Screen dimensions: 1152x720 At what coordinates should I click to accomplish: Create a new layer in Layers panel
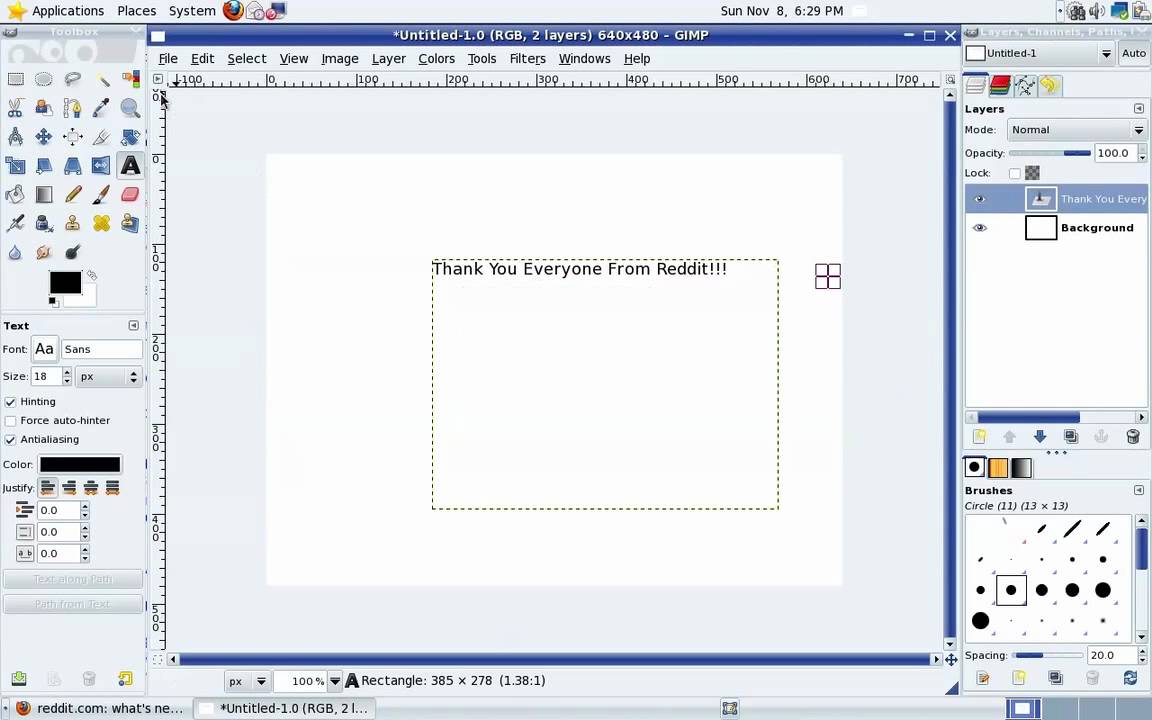click(979, 436)
